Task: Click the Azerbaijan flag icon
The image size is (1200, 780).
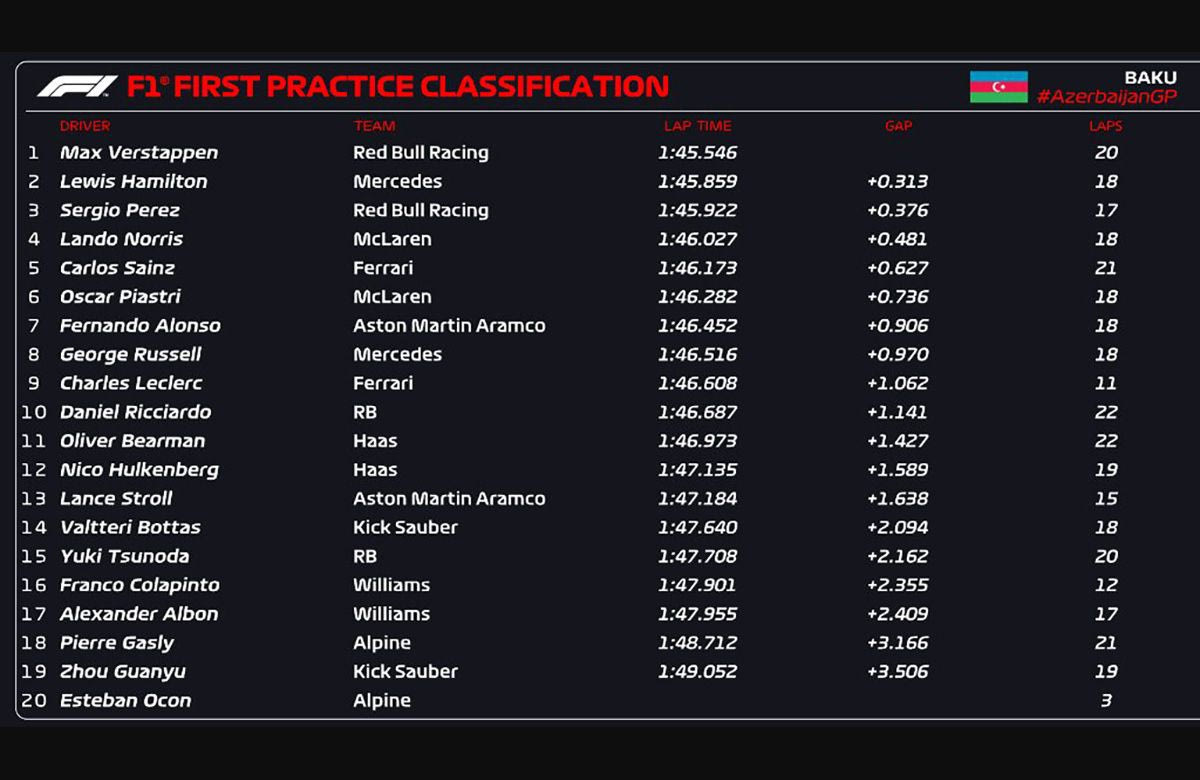Action: coord(998,87)
